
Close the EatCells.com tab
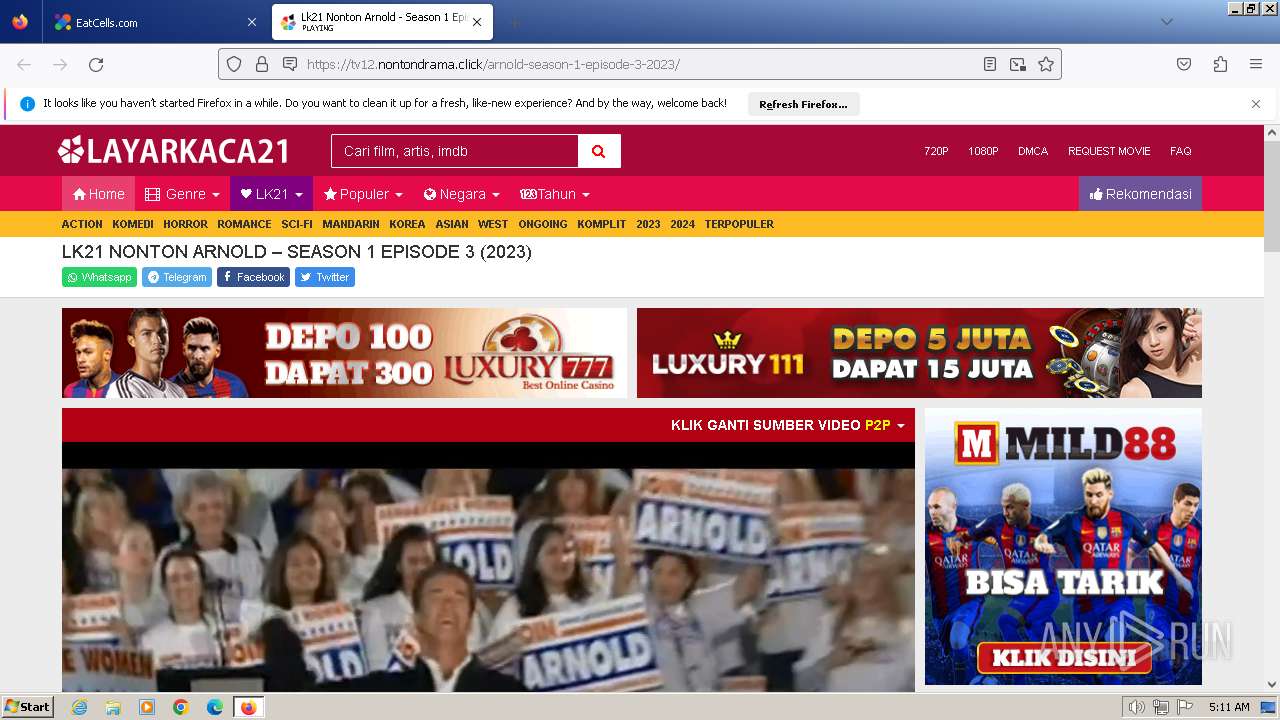point(251,22)
